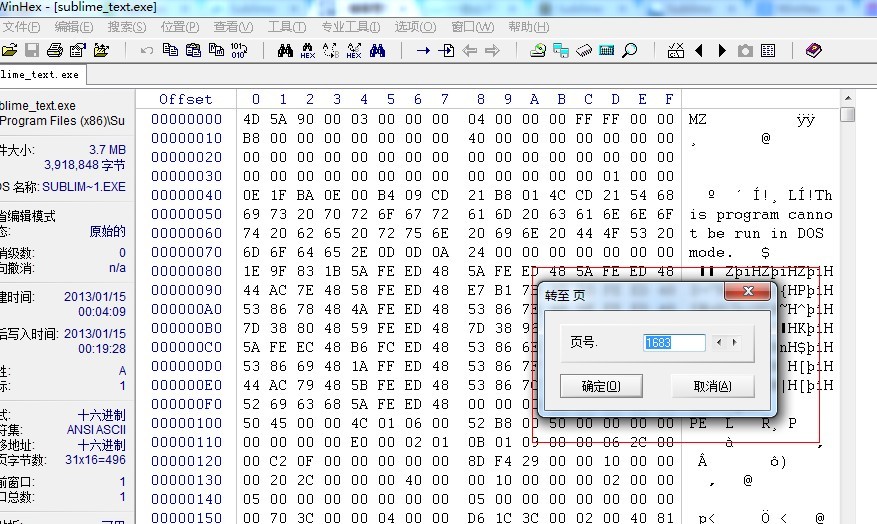The height and width of the screenshot is (524, 877).
Task: Click the 3,918,848 字节 value
Action: tap(85, 165)
